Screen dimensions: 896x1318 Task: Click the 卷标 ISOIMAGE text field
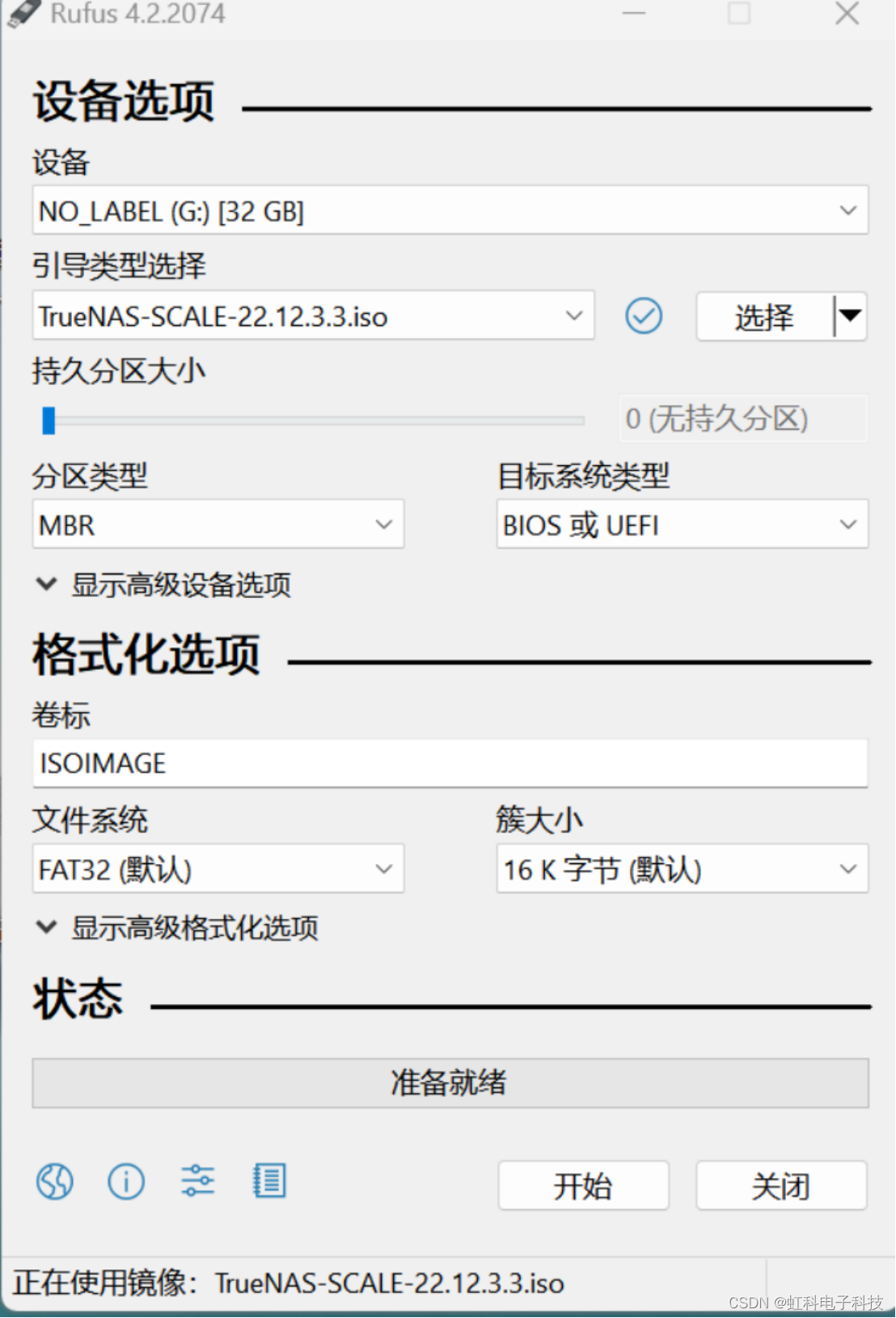(x=450, y=763)
